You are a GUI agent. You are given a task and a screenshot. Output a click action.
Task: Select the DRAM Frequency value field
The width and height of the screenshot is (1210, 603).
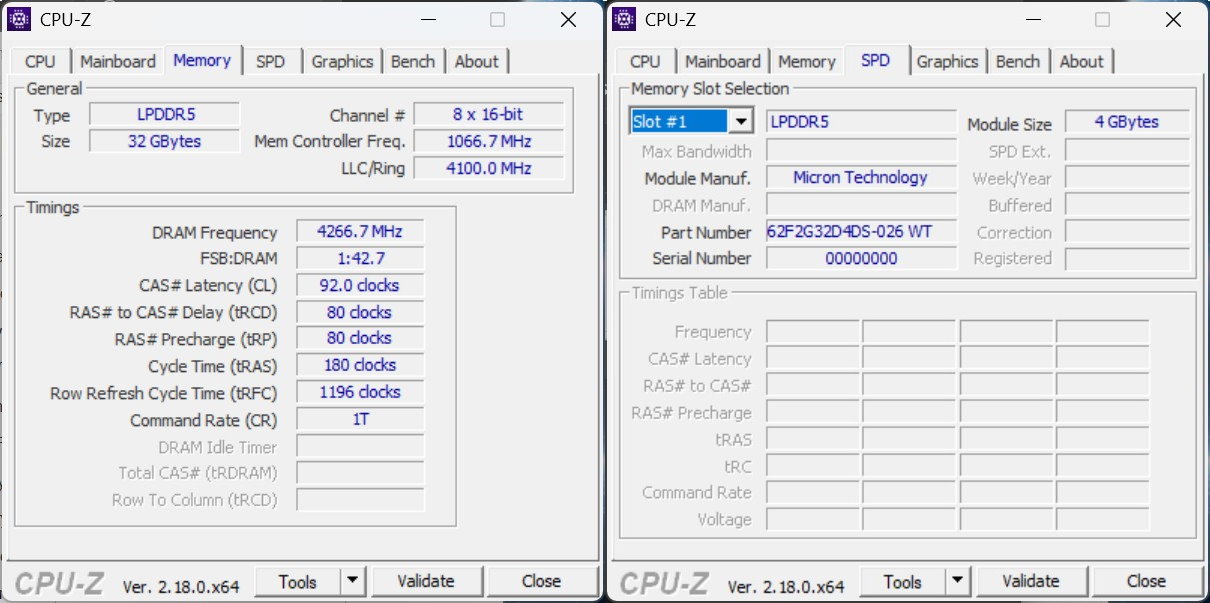point(359,231)
